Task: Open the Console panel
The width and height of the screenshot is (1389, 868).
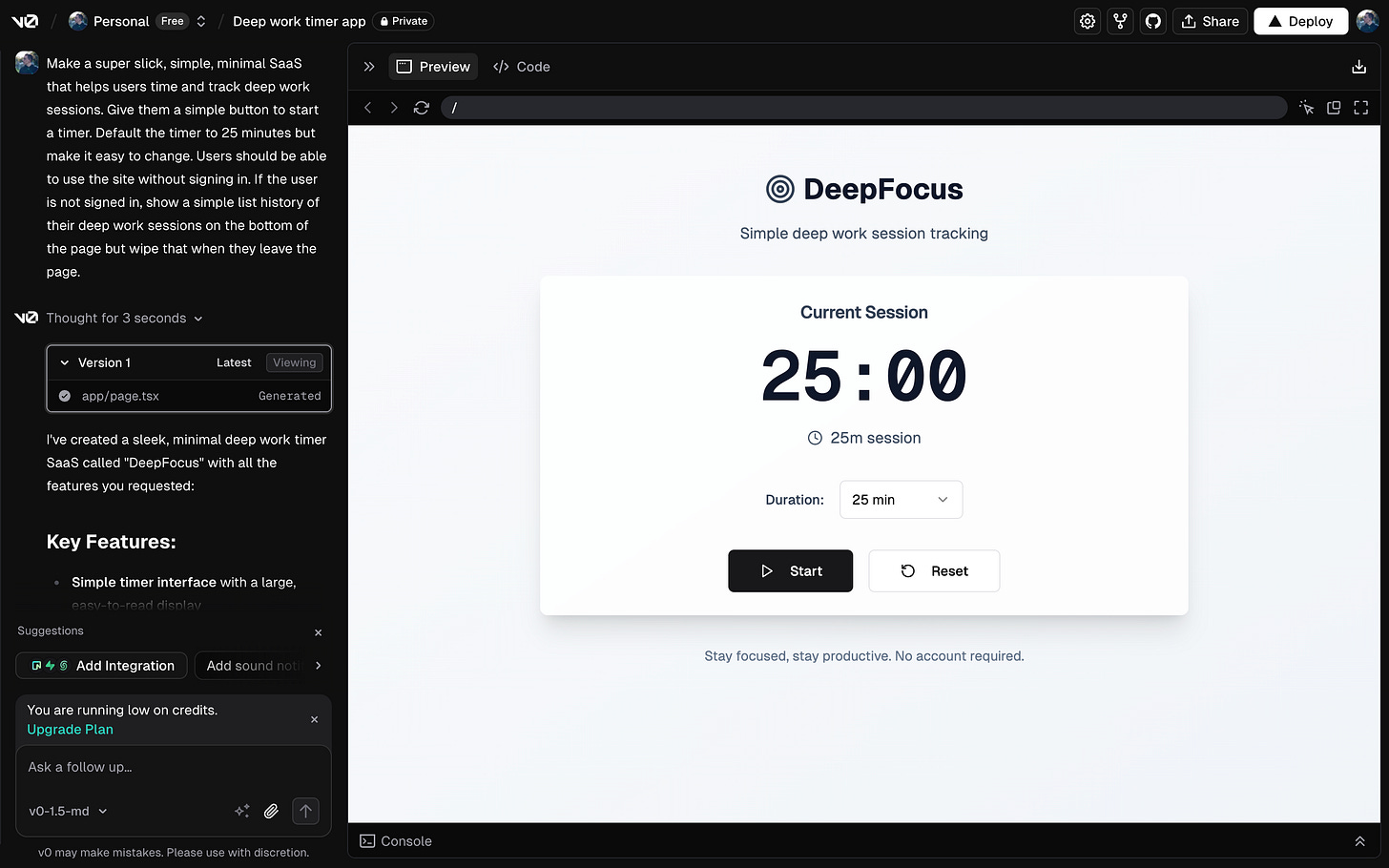Action: (396, 841)
